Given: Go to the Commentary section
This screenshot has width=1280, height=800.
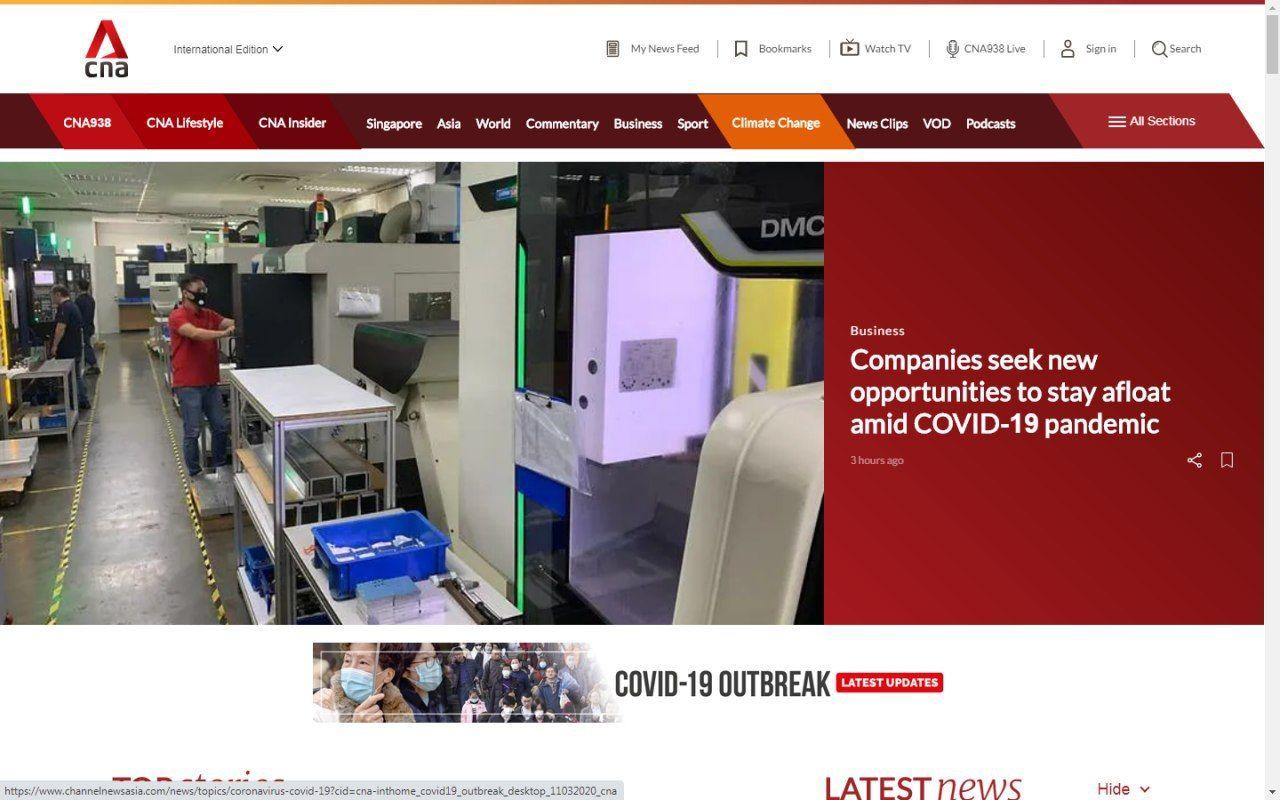Looking at the screenshot, I should point(562,123).
